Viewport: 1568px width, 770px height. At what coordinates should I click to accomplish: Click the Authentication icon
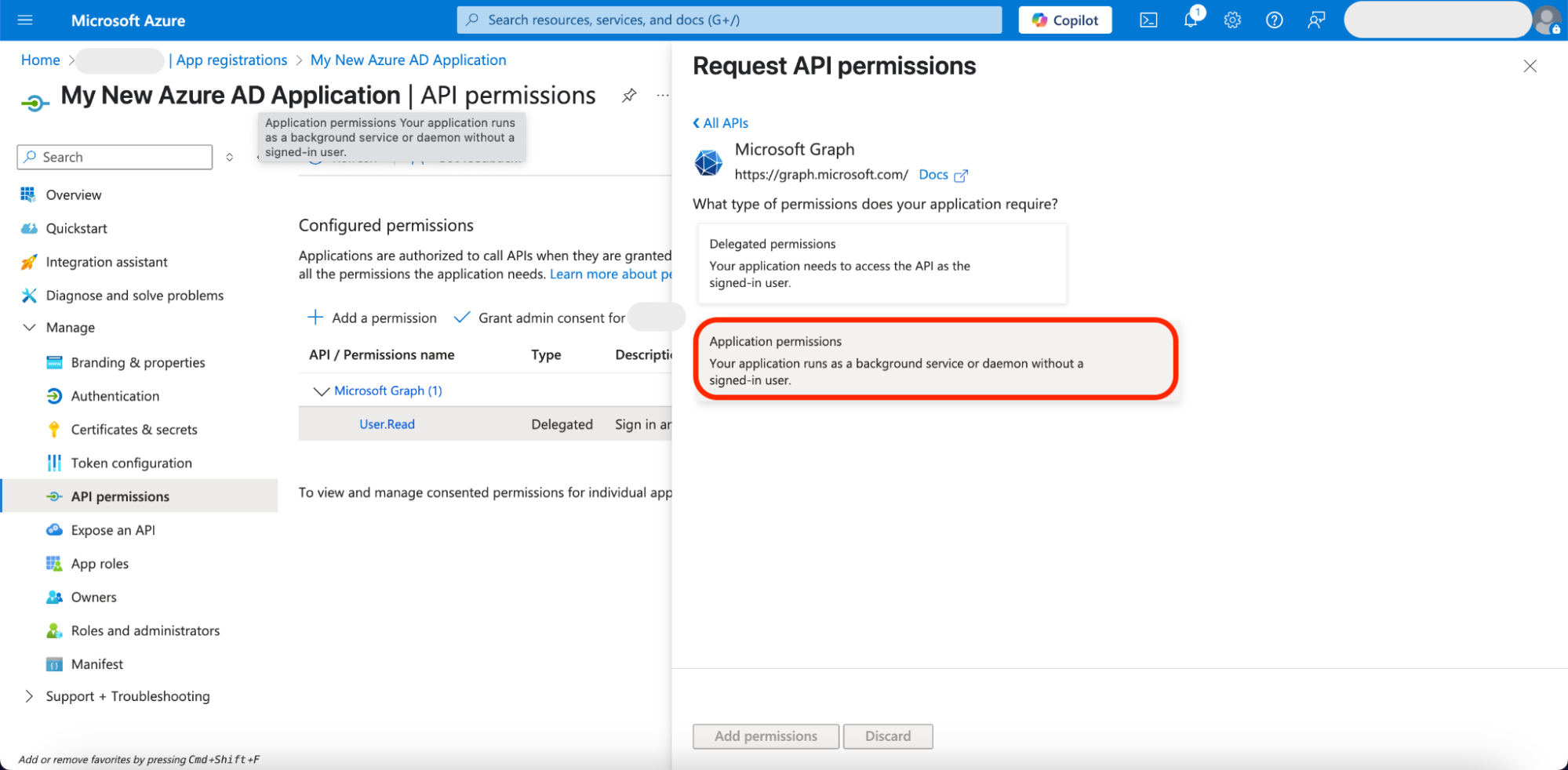pos(54,396)
